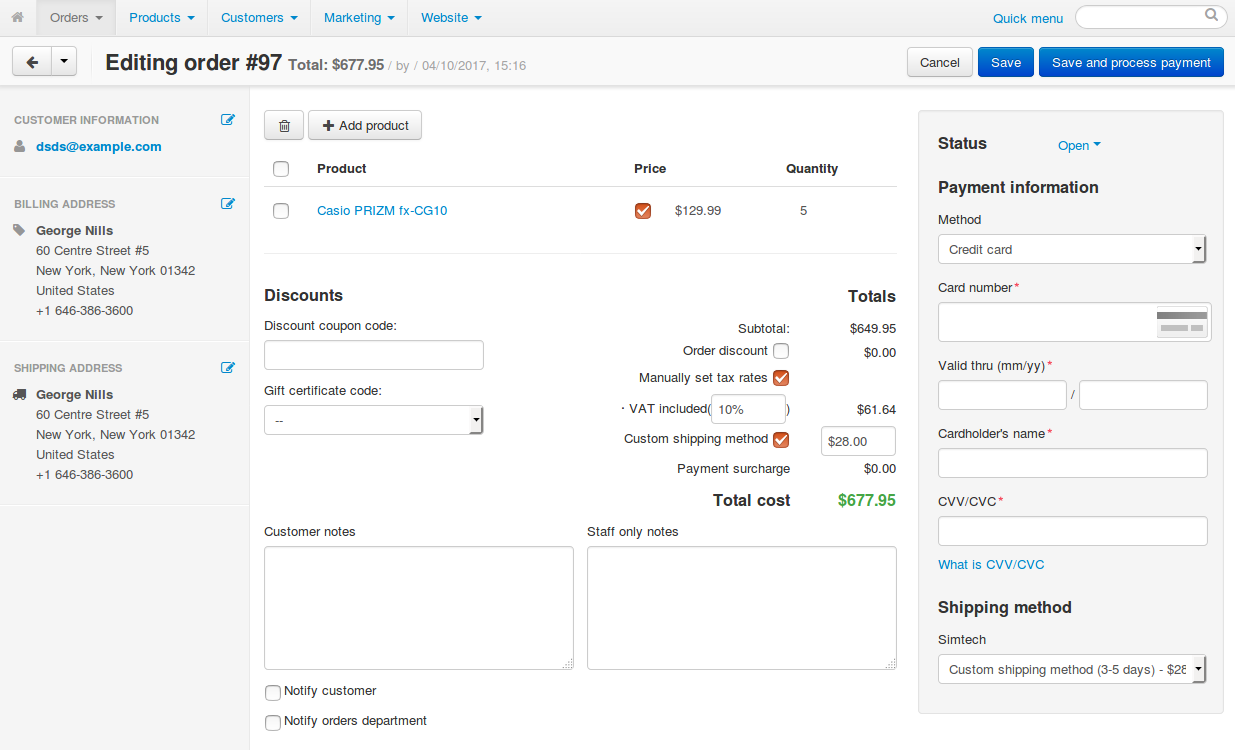Uncheck Custom shipping method checkbox
Screen dimensions: 1235x750
coord(781,439)
